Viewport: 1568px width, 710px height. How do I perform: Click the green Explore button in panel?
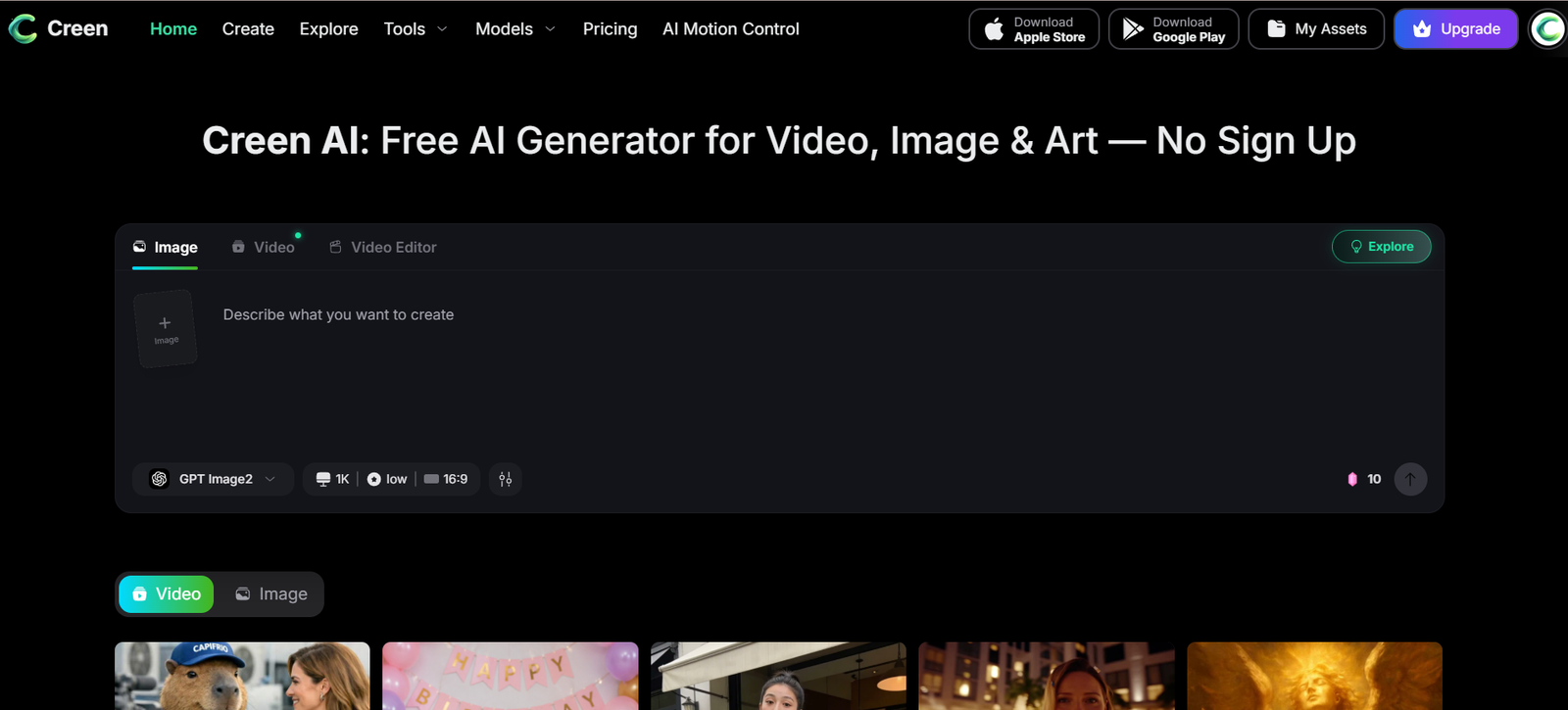pos(1382,247)
